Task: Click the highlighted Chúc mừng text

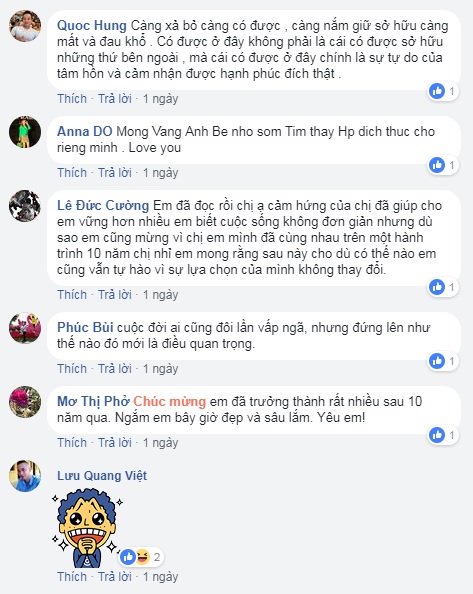Action: point(170,402)
